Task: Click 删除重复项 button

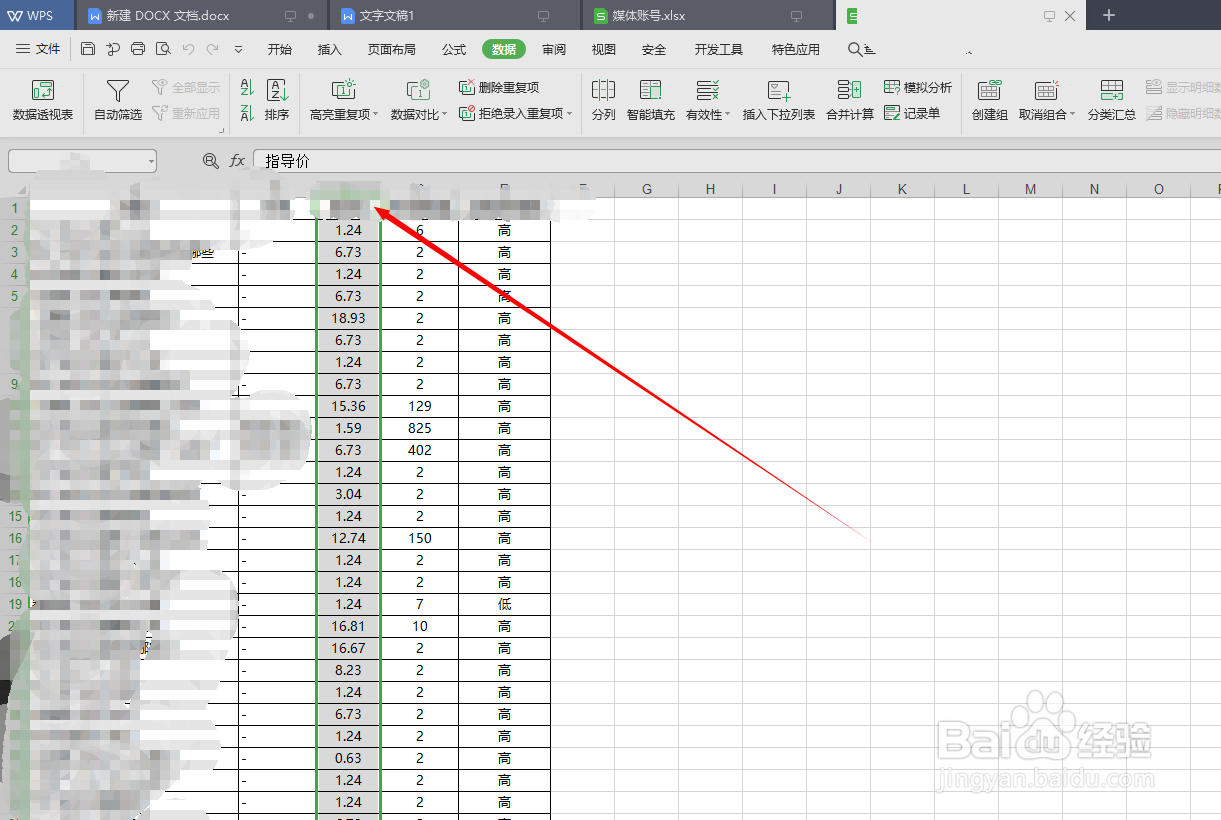Action: pyautogui.click(x=499, y=88)
